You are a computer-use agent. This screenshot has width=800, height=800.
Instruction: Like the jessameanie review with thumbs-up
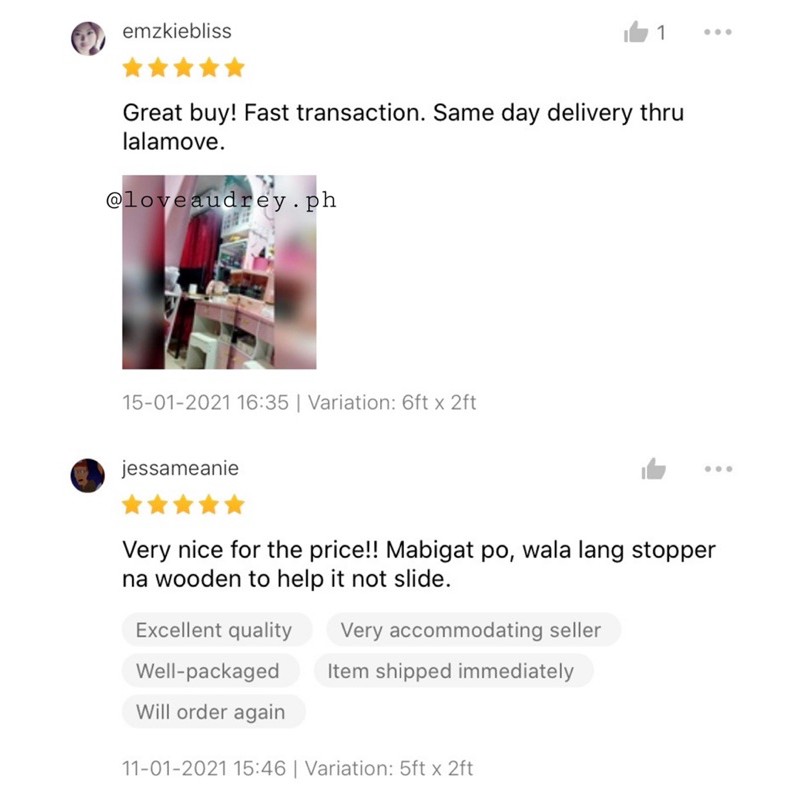tap(654, 468)
